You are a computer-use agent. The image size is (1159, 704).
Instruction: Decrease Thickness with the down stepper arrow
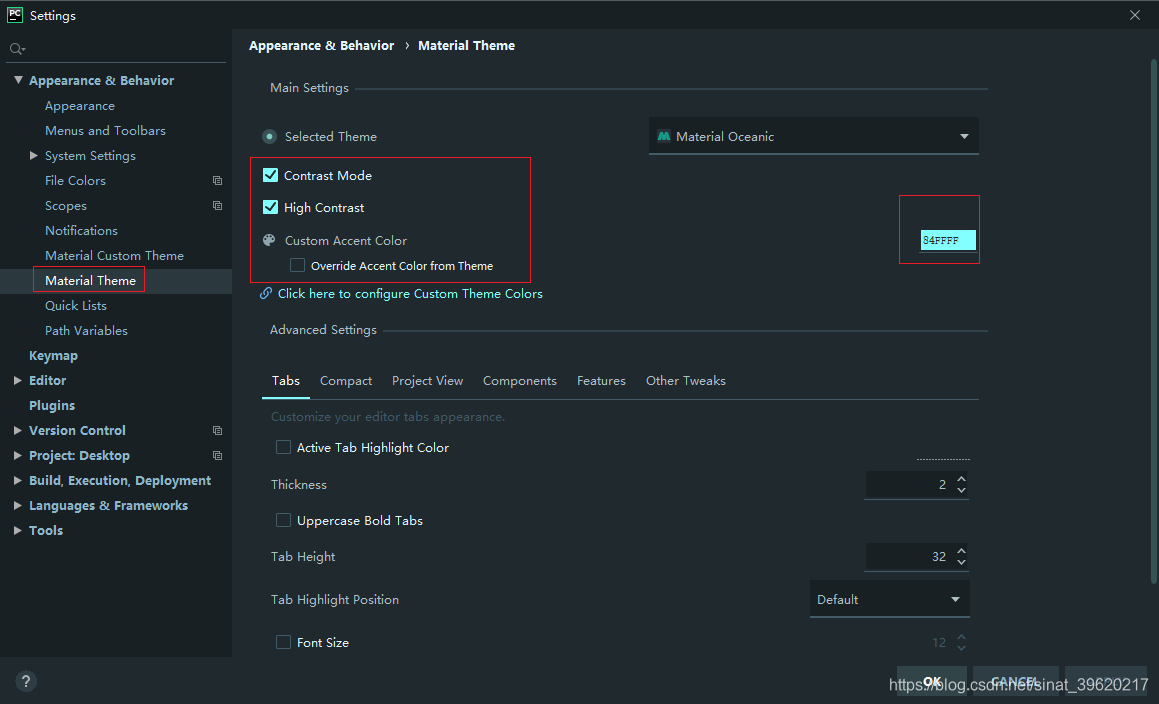[x=961, y=490]
